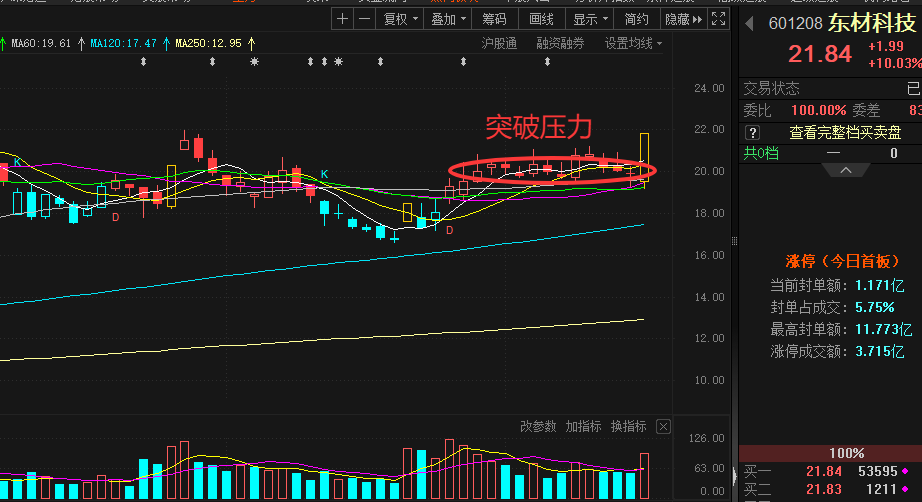Viewport: 922px width, 502px height.
Task: Click the first star-shaped event marker
Action: point(254,61)
